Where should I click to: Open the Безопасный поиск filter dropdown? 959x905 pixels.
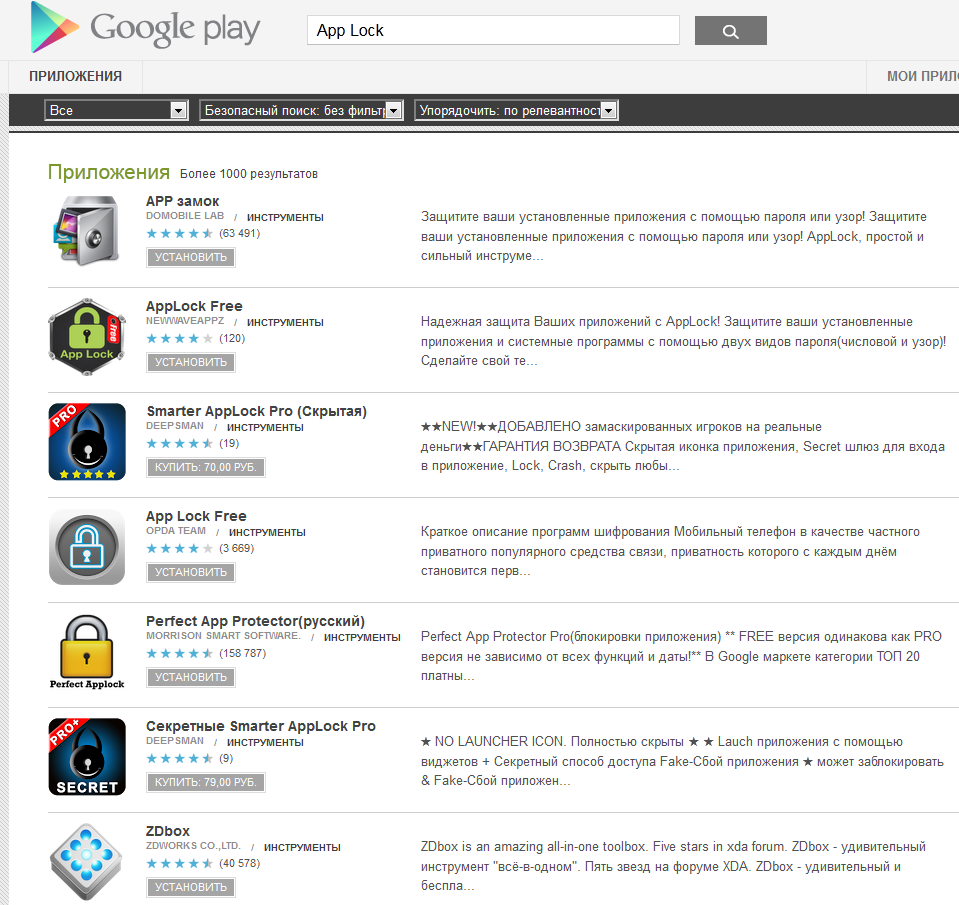(x=302, y=110)
